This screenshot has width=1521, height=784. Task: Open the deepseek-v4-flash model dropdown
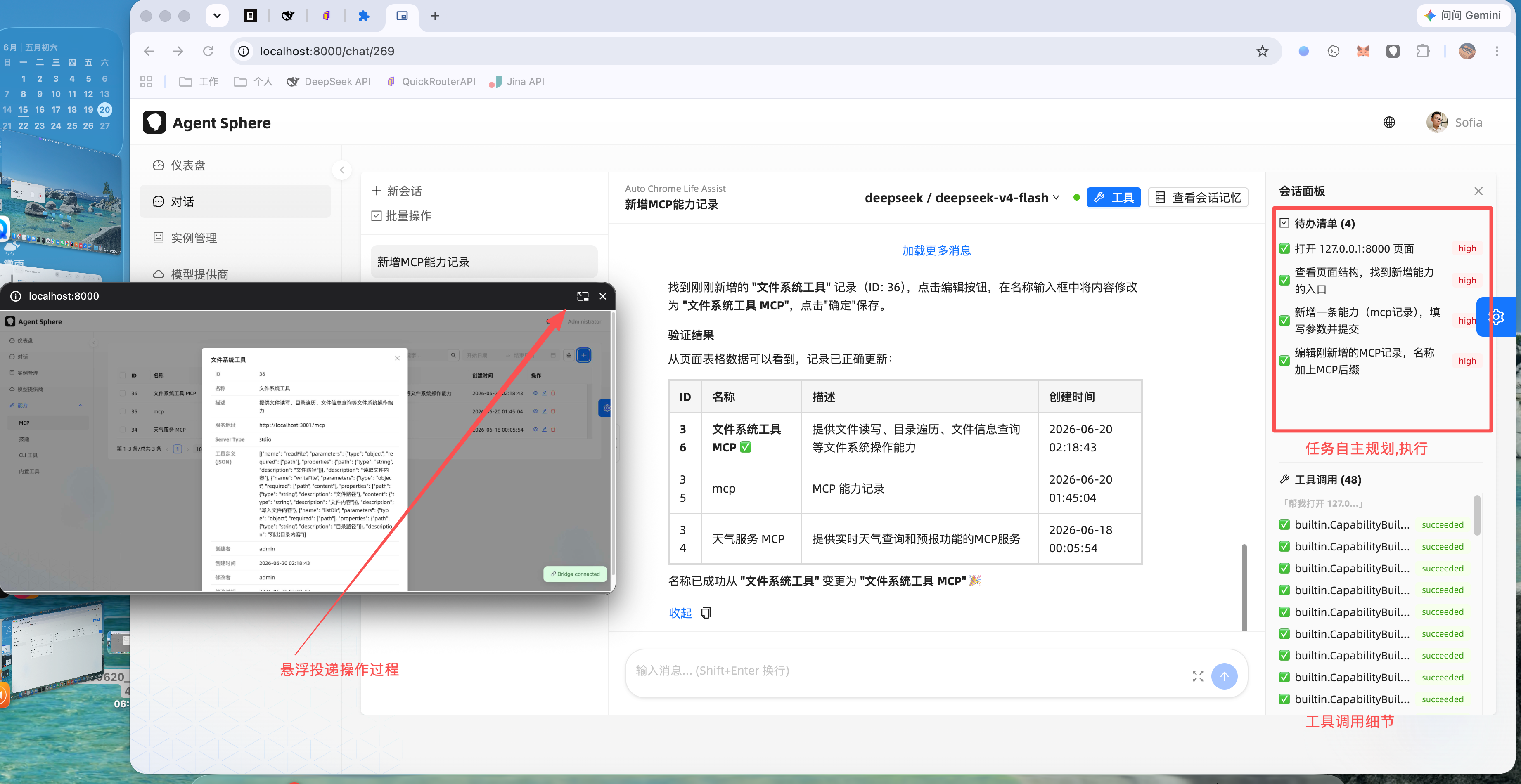pyautogui.click(x=962, y=198)
